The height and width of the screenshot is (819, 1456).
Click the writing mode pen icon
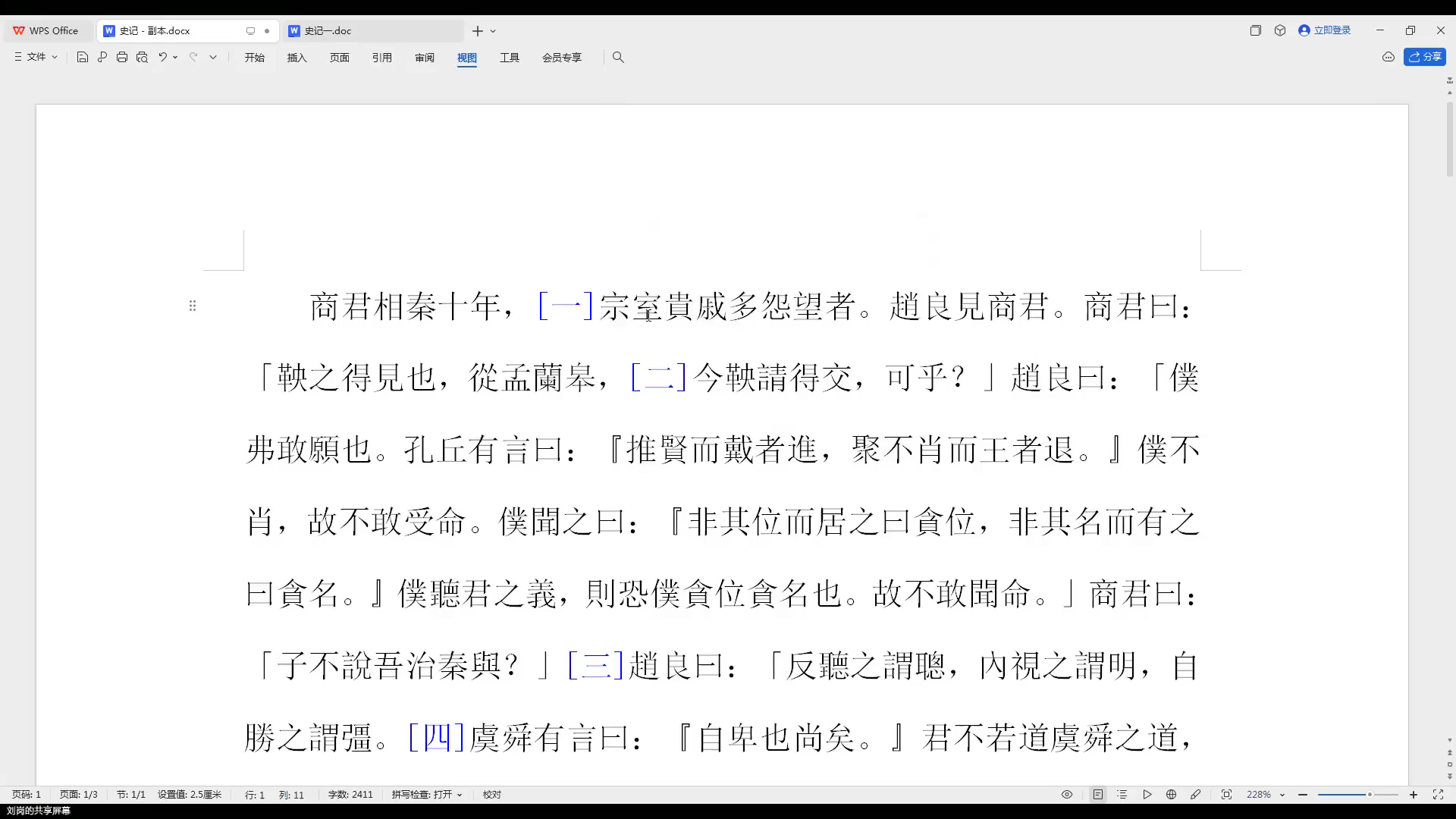(1196, 795)
